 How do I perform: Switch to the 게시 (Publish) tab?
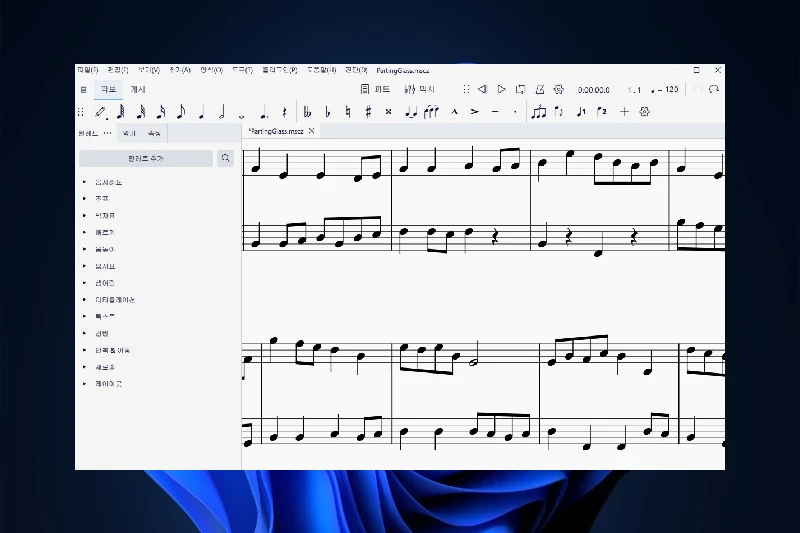point(138,89)
